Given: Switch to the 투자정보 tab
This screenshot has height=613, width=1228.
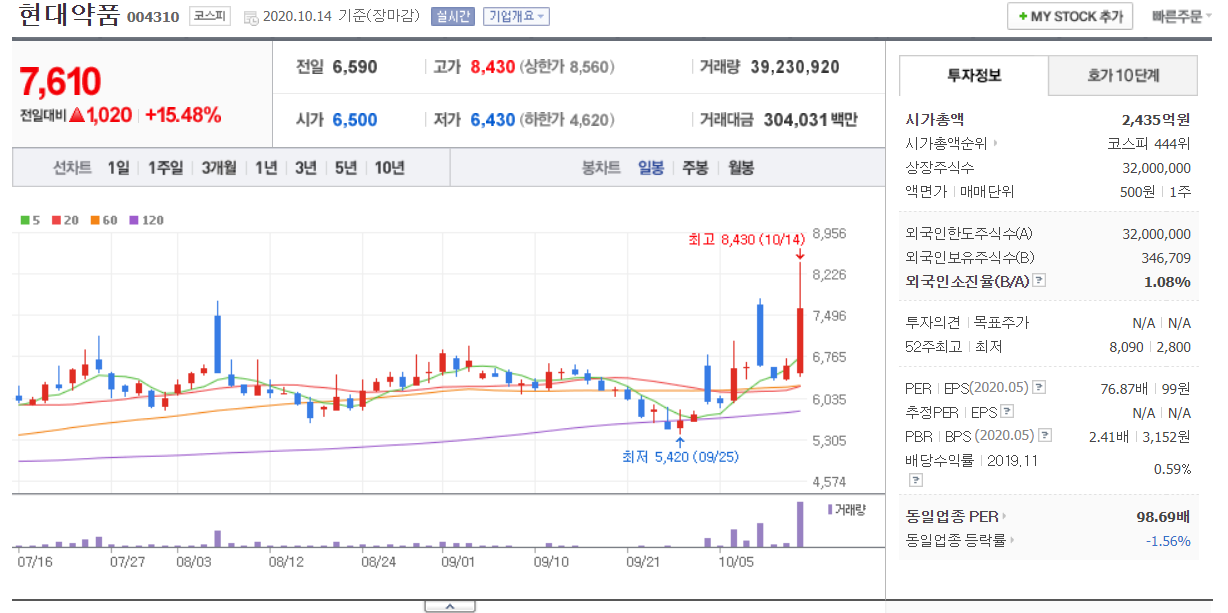Looking at the screenshot, I should click(974, 76).
